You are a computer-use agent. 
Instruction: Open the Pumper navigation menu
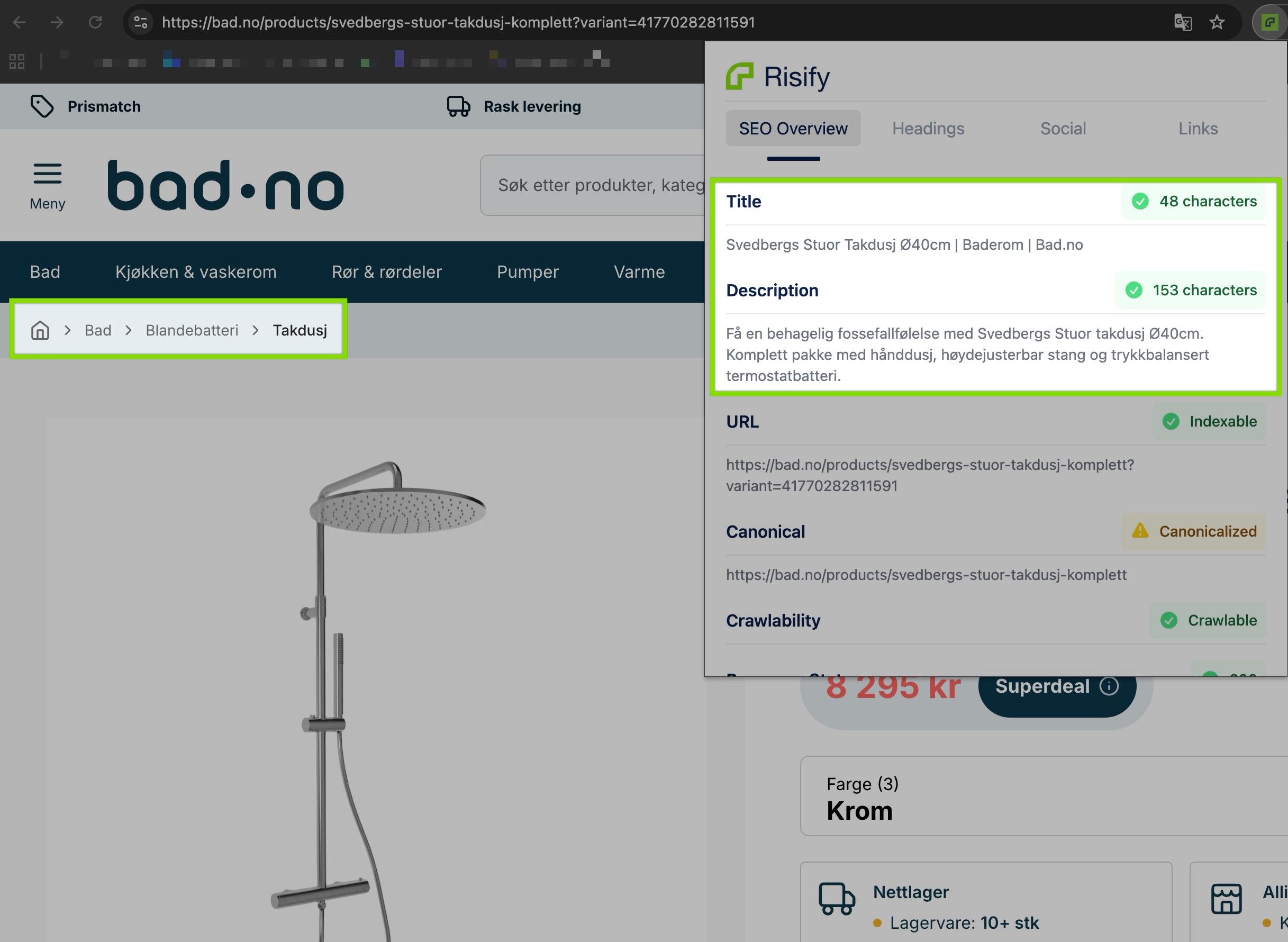tap(528, 272)
